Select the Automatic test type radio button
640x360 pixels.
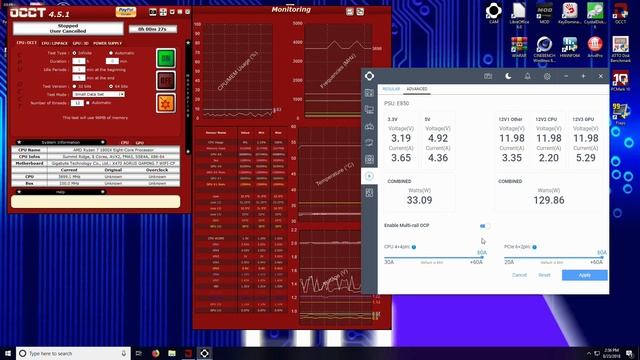111,53
